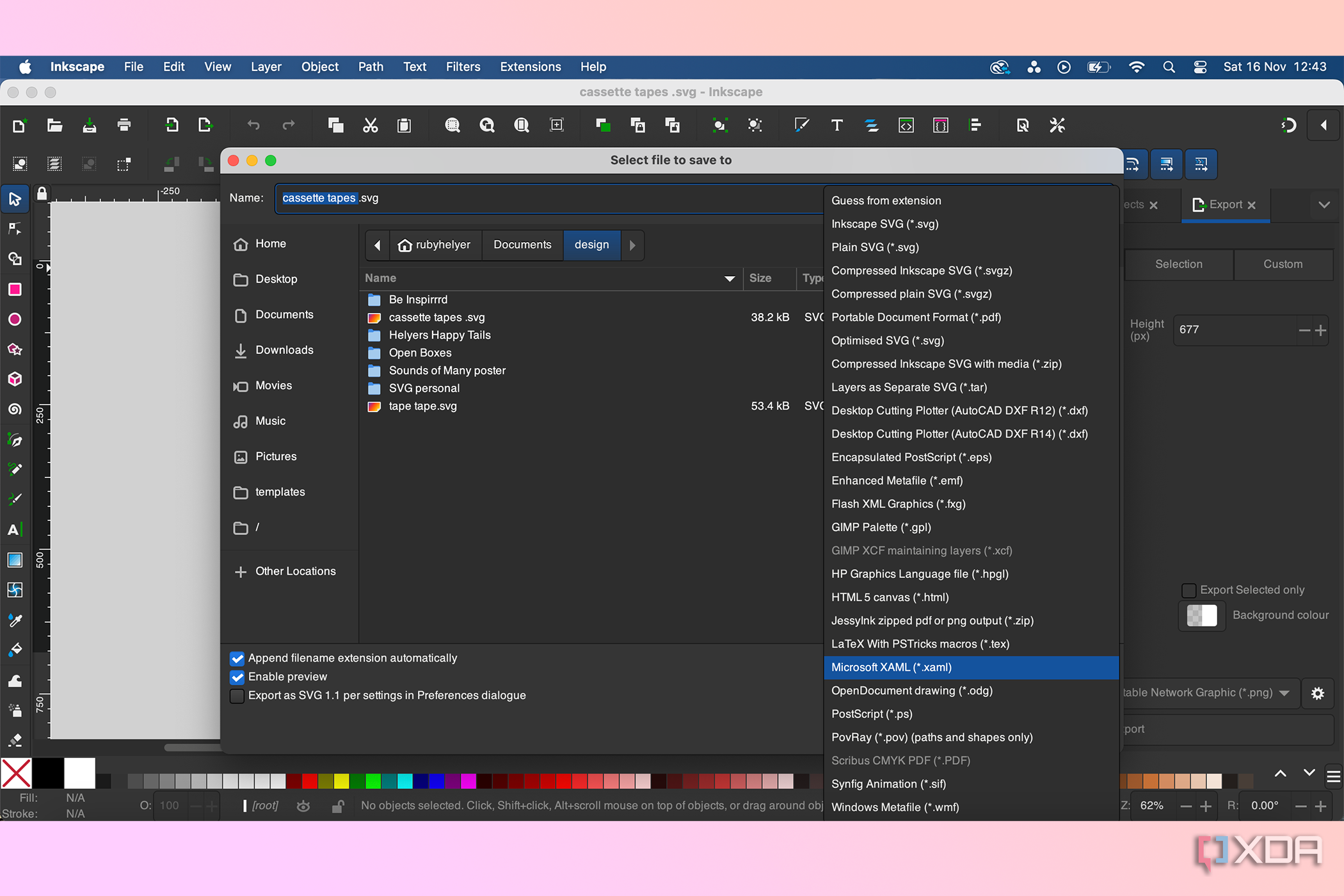Screen dimensions: 1344x896
Task: Select the Node editing tool
Action: point(15,228)
